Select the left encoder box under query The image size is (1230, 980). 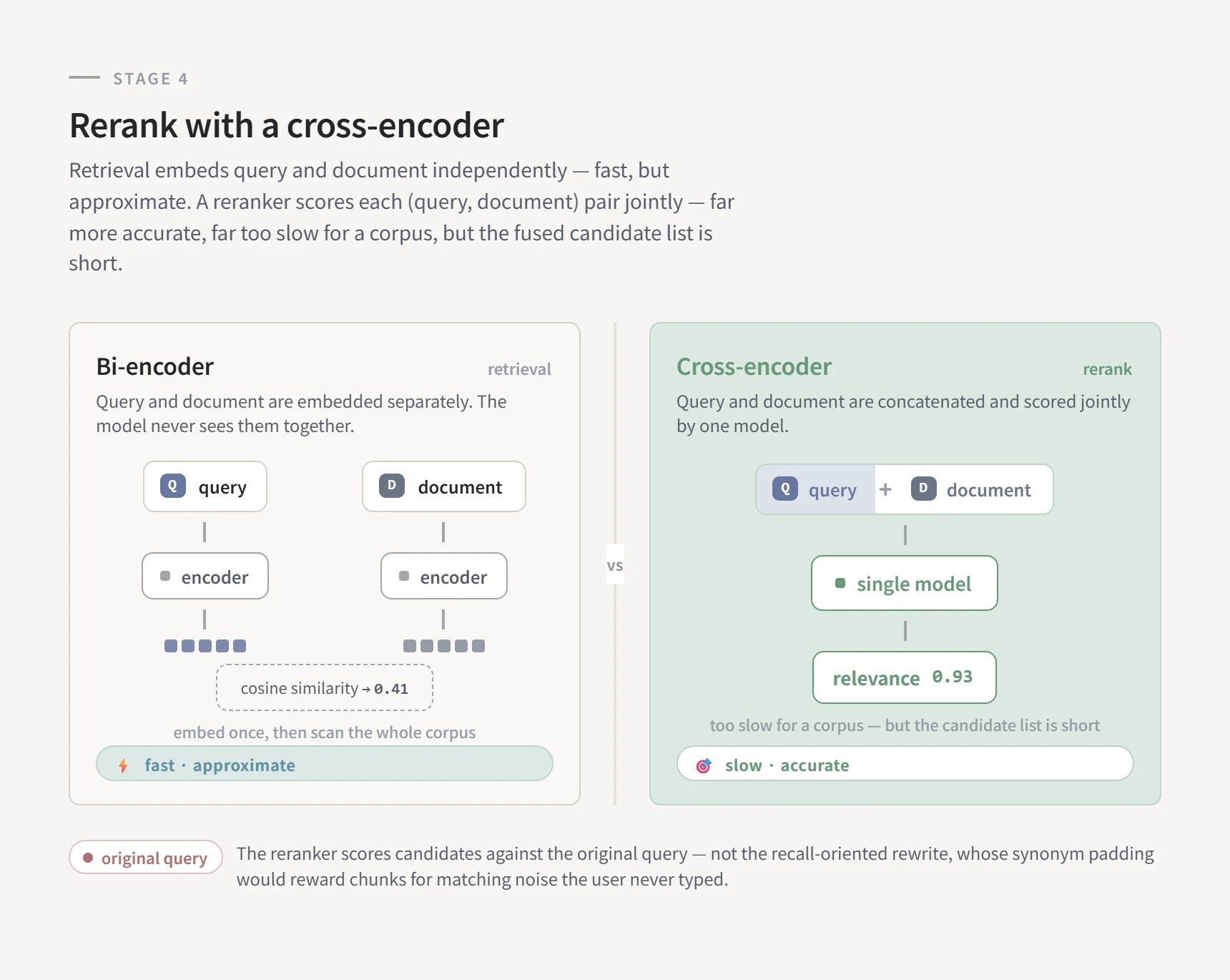(x=205, y=576)
